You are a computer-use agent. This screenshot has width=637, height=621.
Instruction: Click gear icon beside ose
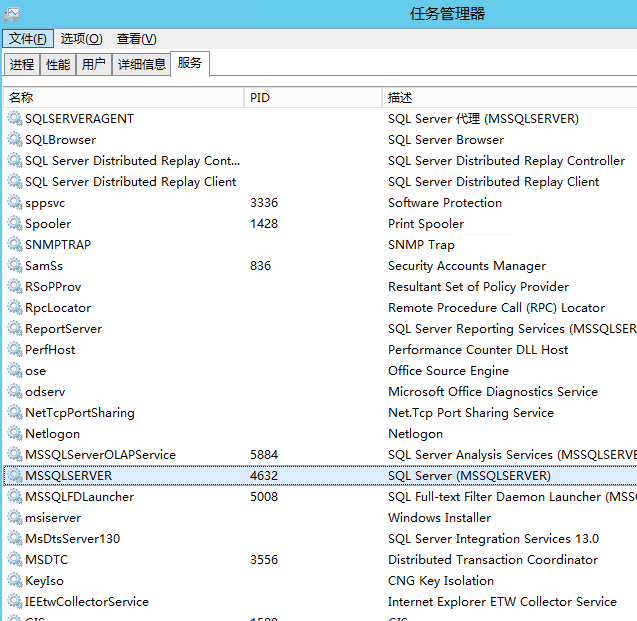pos(15,370)
